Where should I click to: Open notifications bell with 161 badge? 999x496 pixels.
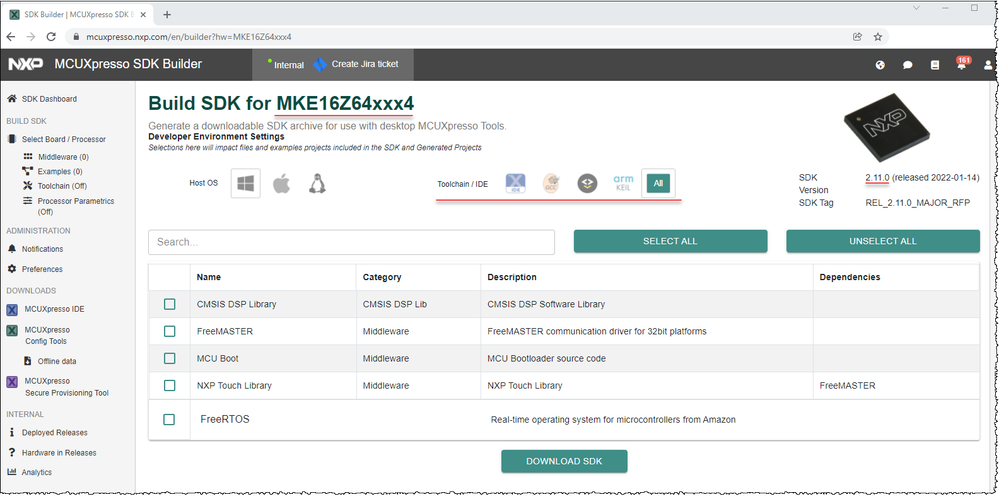[x=962, y=63]
